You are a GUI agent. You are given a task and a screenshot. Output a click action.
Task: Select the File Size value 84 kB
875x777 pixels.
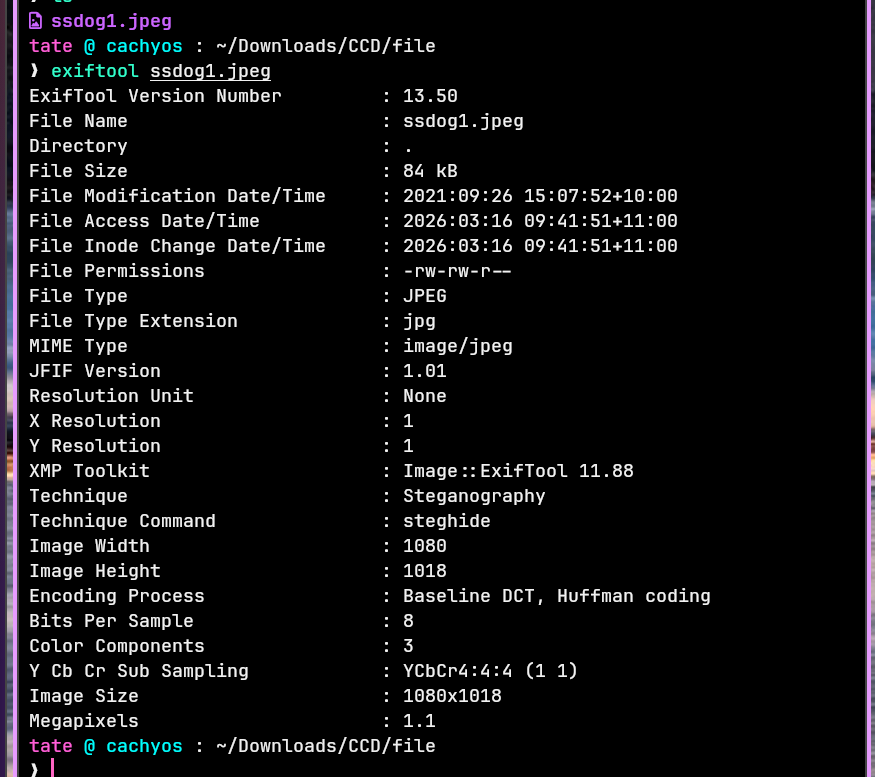430,171
